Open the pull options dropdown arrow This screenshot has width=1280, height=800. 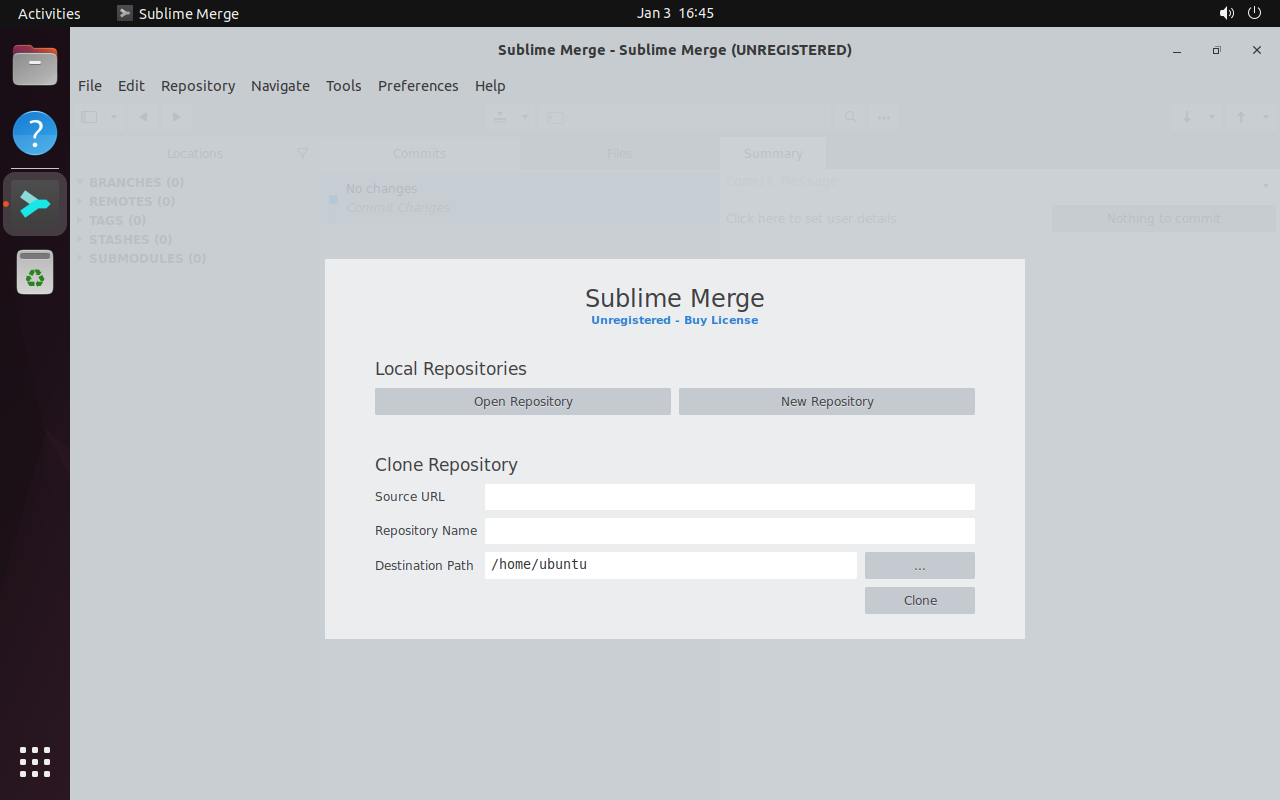[x=1212, y=117]
